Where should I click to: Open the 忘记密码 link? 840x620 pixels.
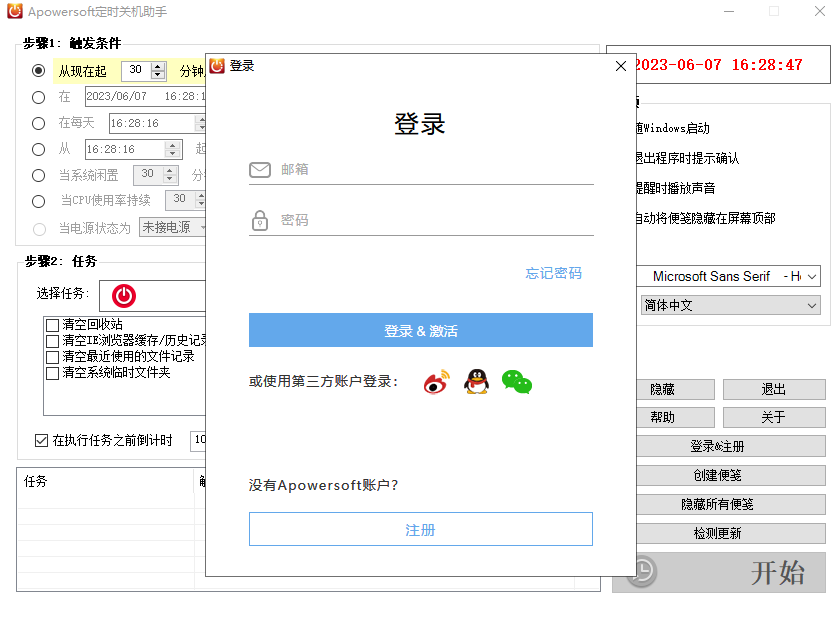[553, 273]
